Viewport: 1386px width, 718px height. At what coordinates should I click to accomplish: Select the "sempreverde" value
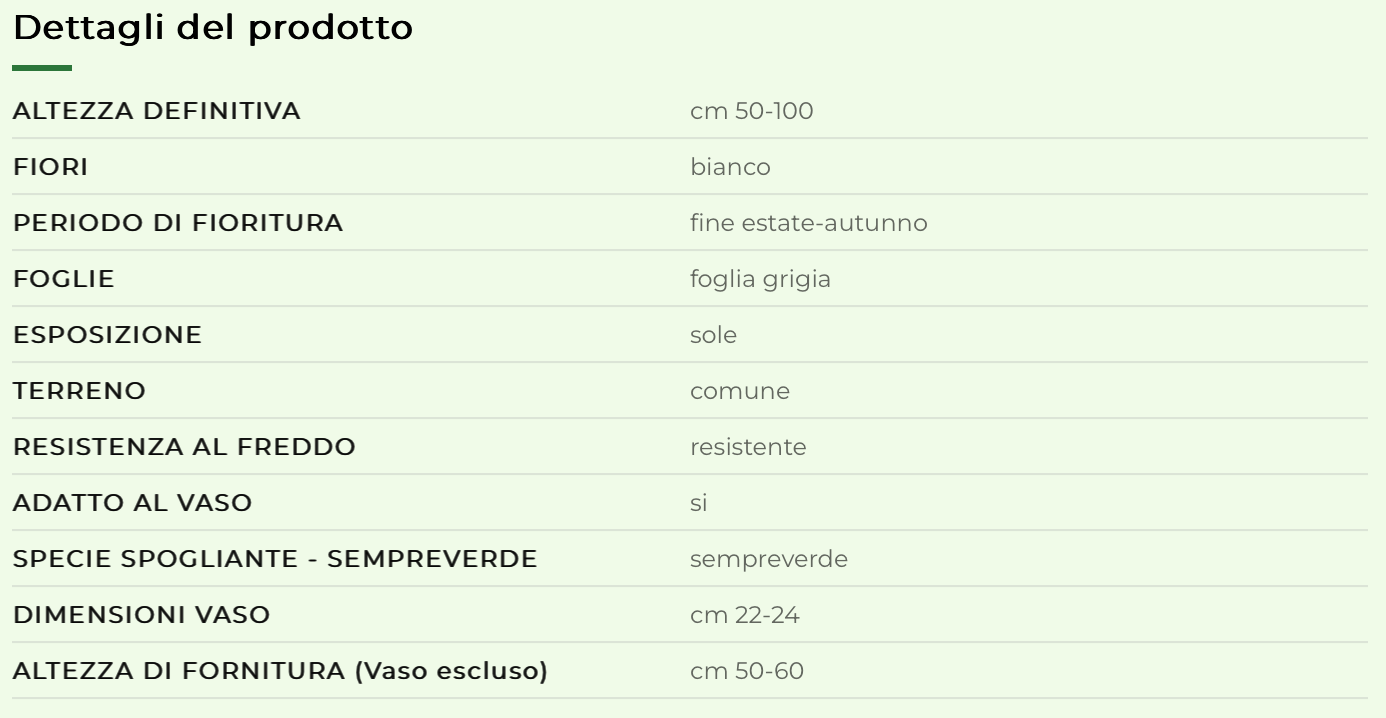point(768,559)
